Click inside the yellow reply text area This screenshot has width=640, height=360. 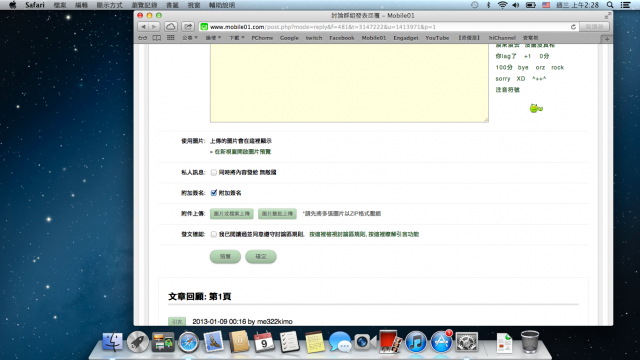tap(349, 83)
